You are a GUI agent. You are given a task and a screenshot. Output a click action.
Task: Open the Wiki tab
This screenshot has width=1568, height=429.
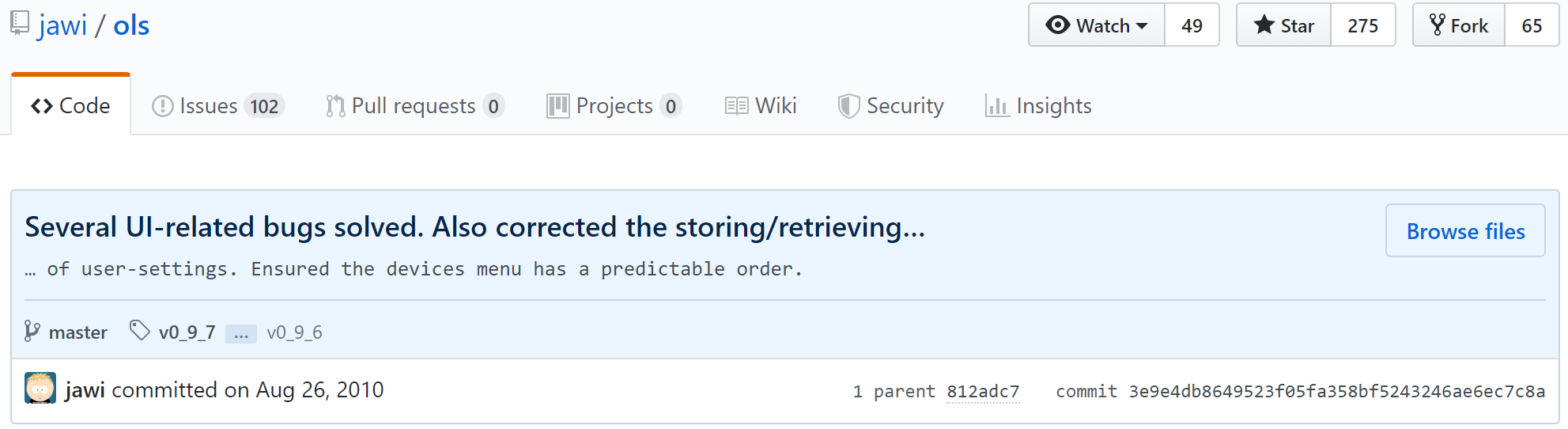click(x=761, y=106)
